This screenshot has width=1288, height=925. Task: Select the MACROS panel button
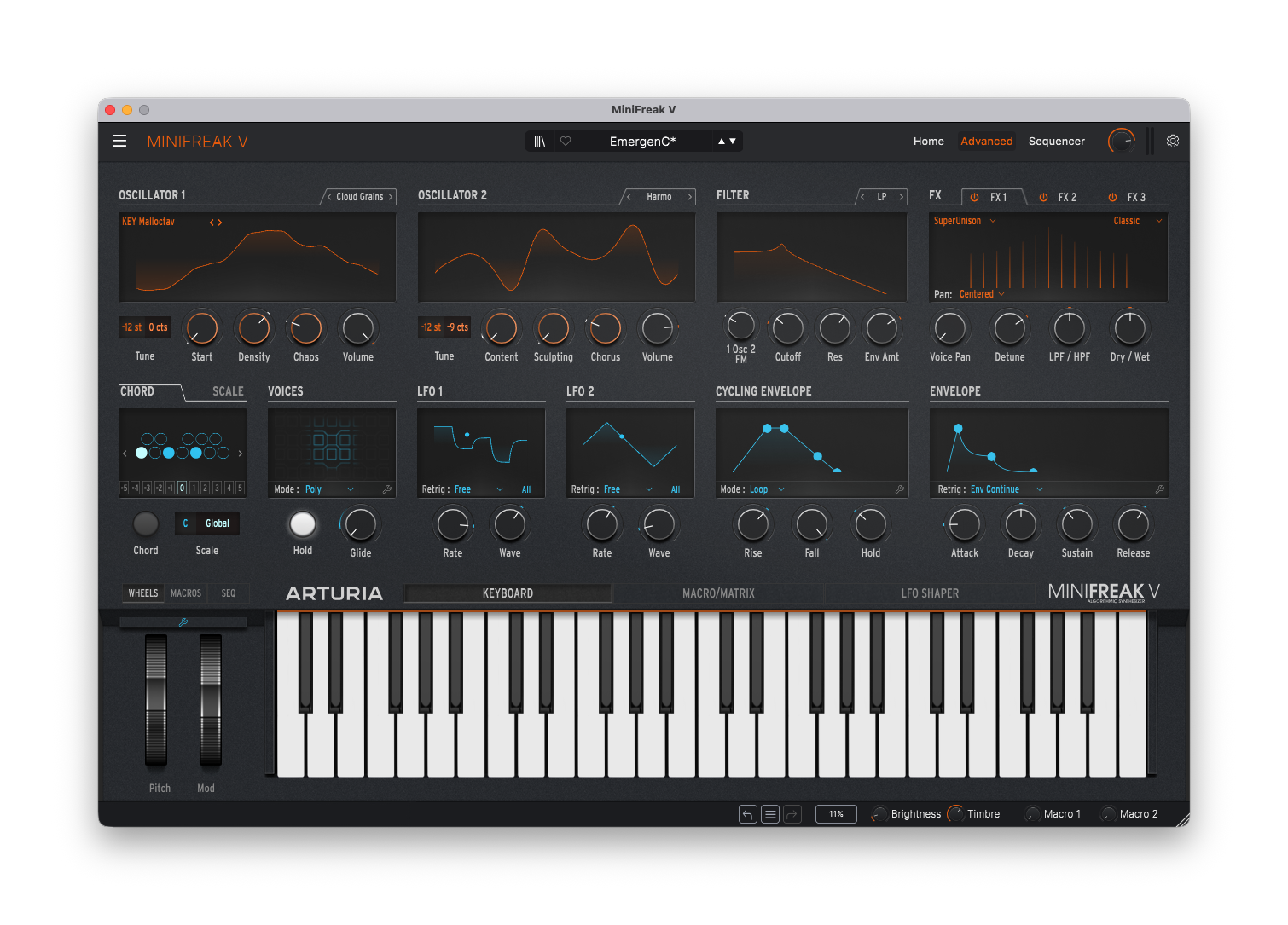pyautogui.click(x=186, y=593)
